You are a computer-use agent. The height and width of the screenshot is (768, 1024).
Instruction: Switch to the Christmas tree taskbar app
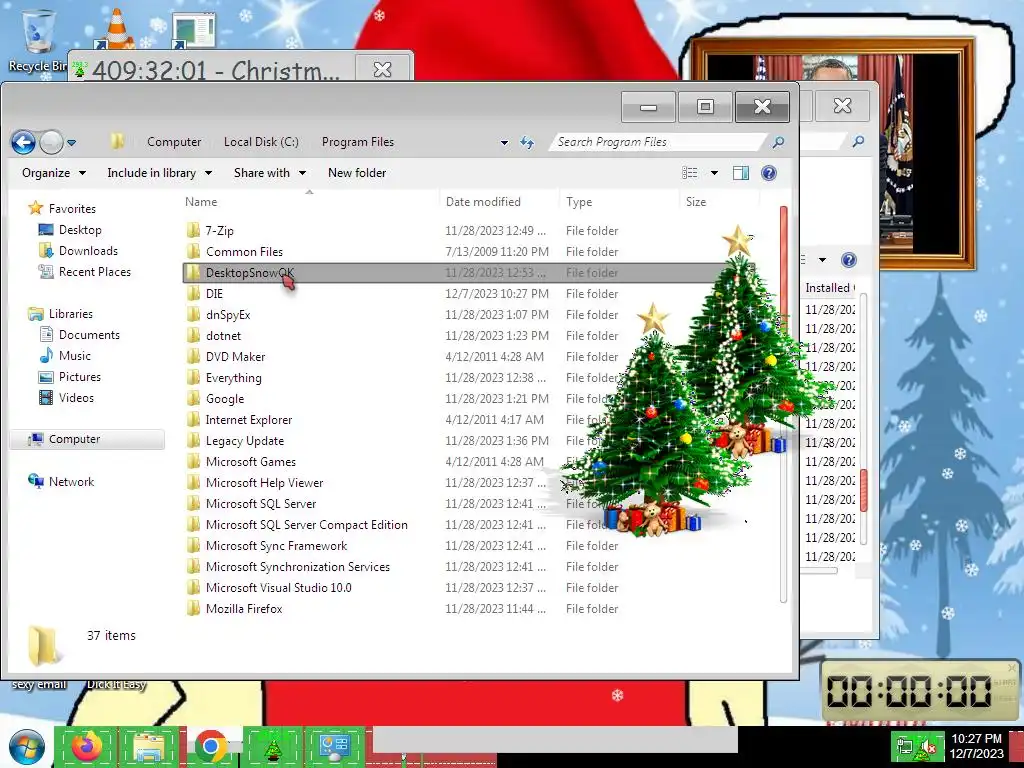pyautogui.click(x=272, y=747)
